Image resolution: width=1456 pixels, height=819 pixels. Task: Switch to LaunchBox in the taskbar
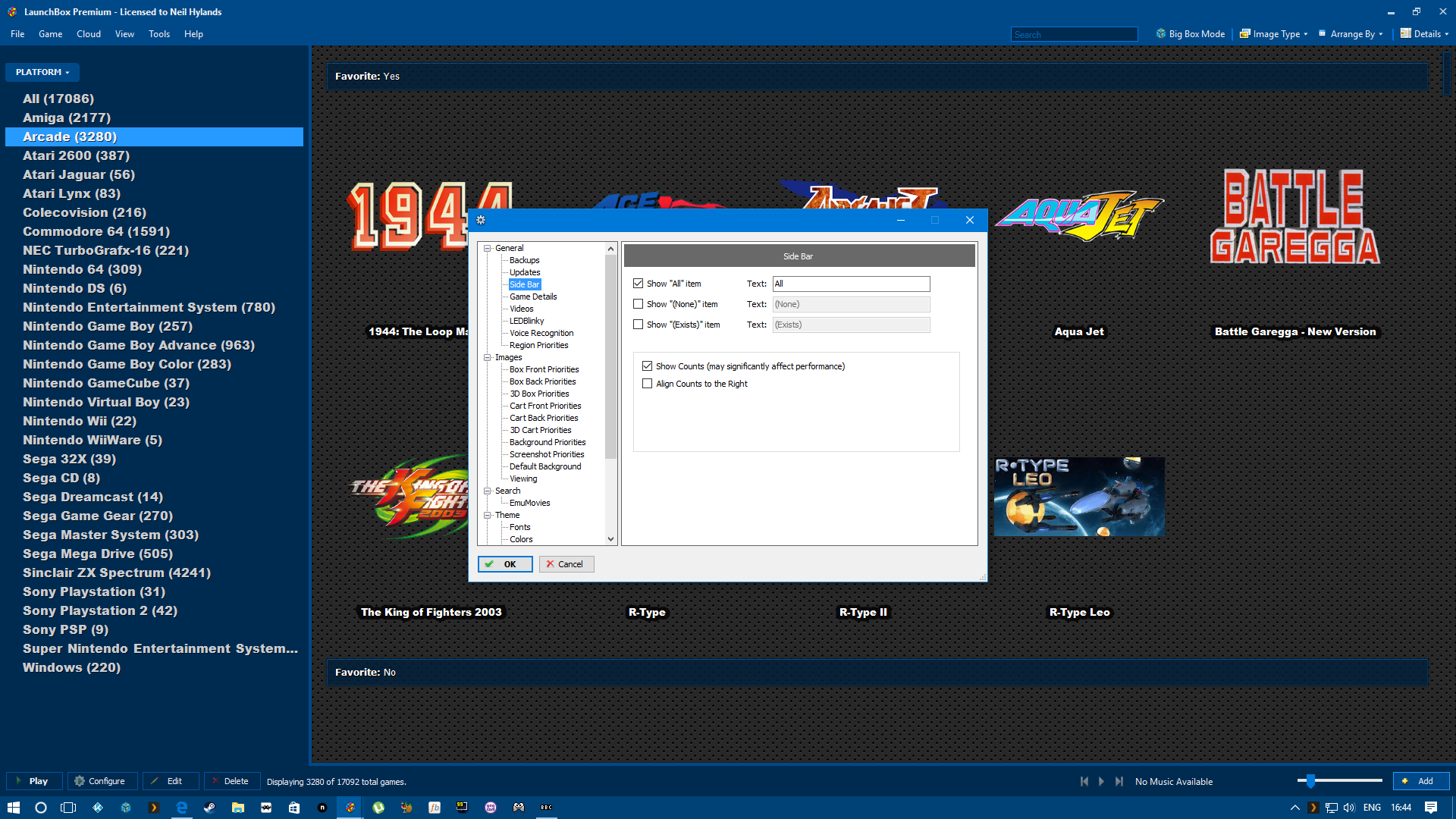tap(350, 808)
